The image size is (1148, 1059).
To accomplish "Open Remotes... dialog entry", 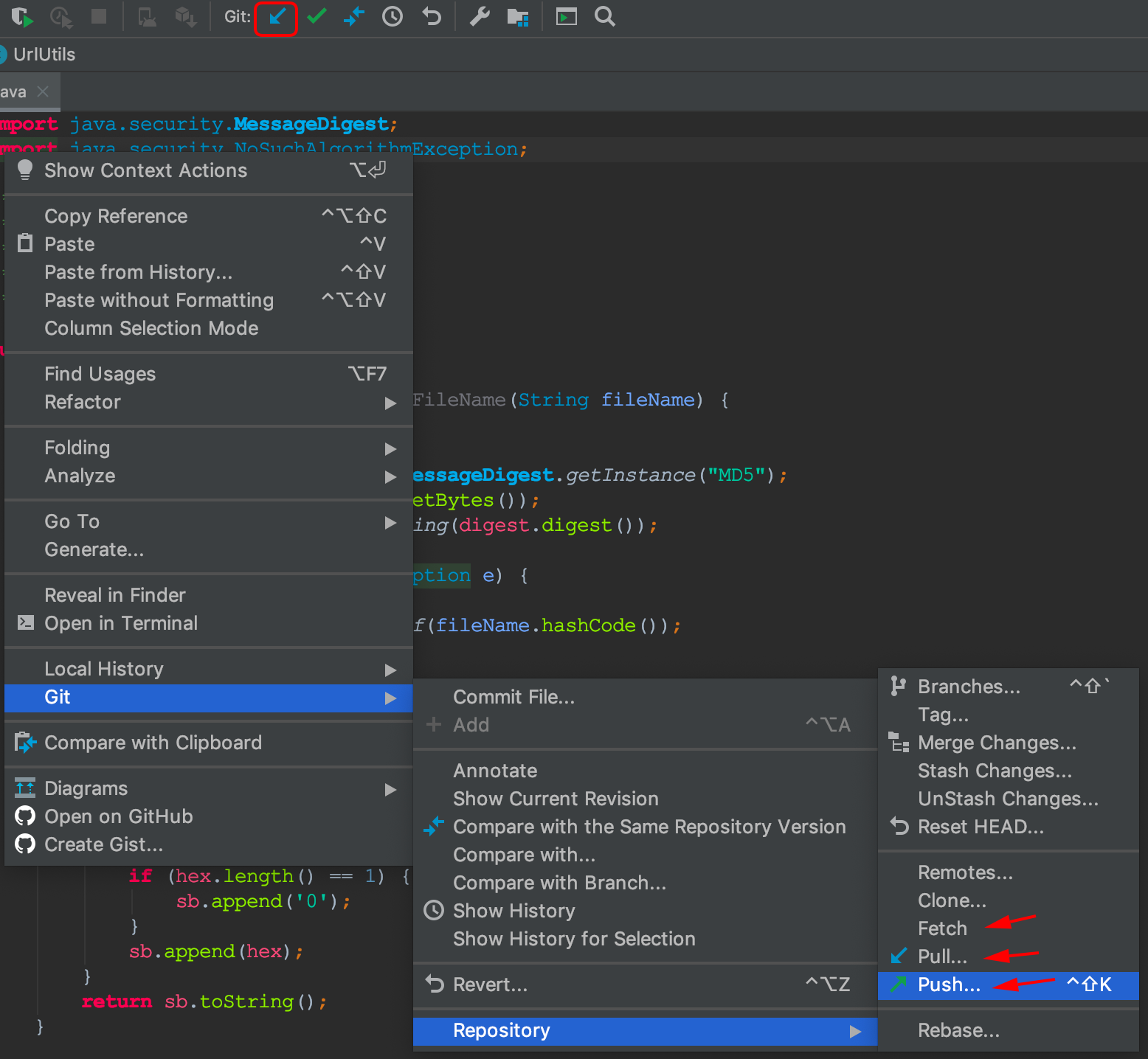I will [x=1009, y=872].
